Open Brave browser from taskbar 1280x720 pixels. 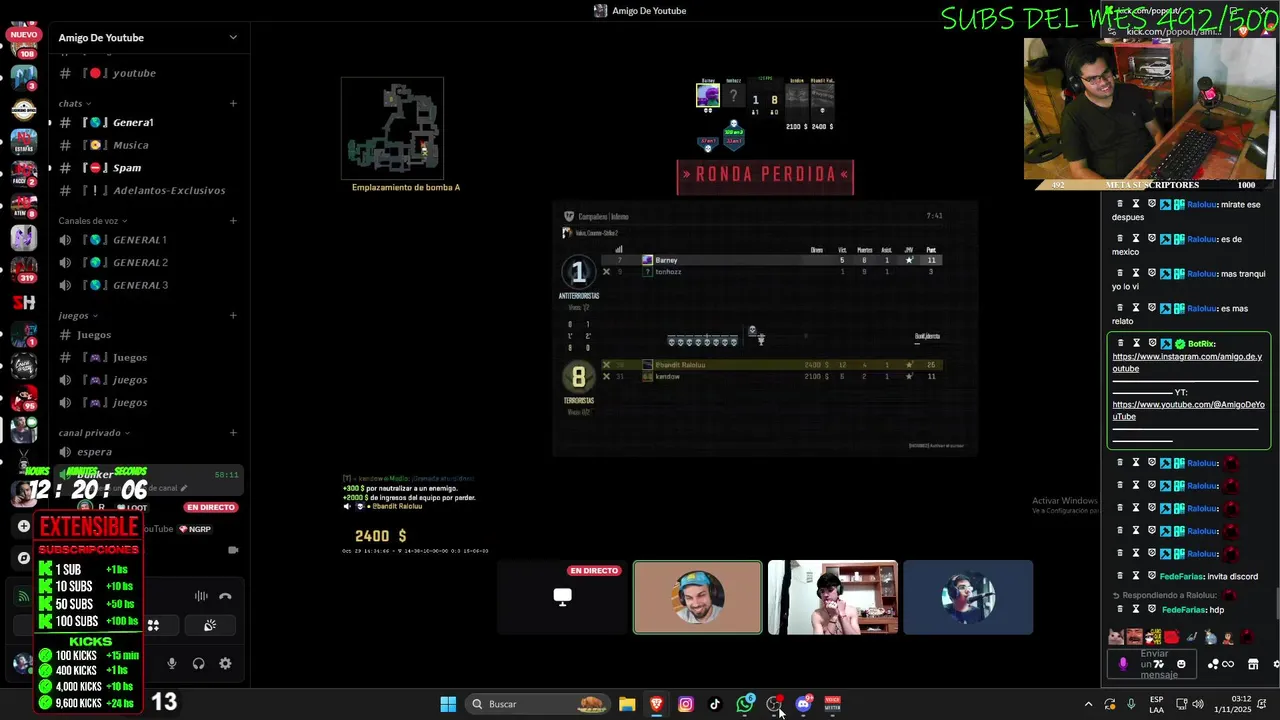(656, 704)
